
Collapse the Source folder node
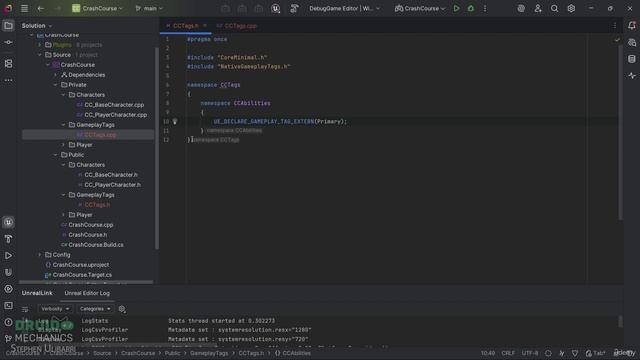coord(40,55)
